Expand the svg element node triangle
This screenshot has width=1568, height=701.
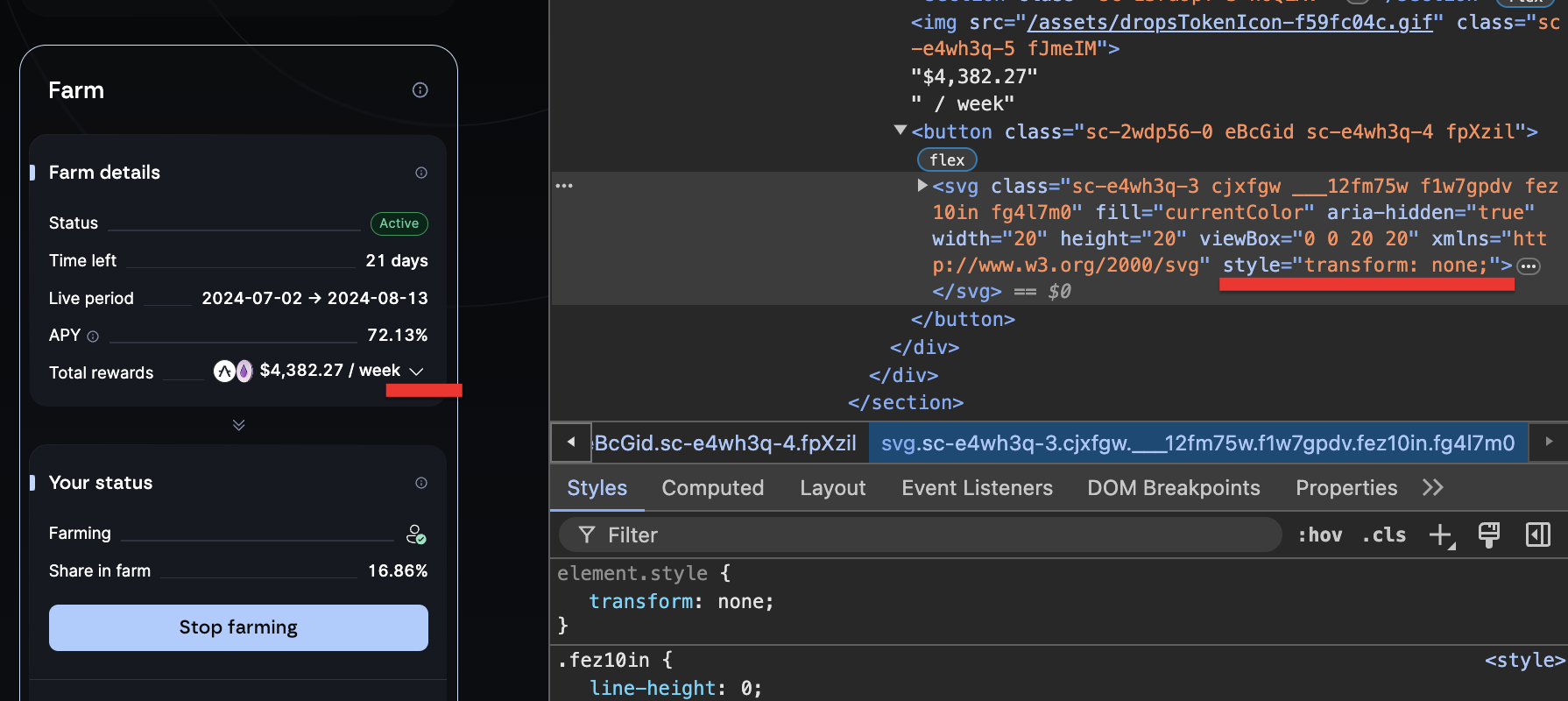922,186
